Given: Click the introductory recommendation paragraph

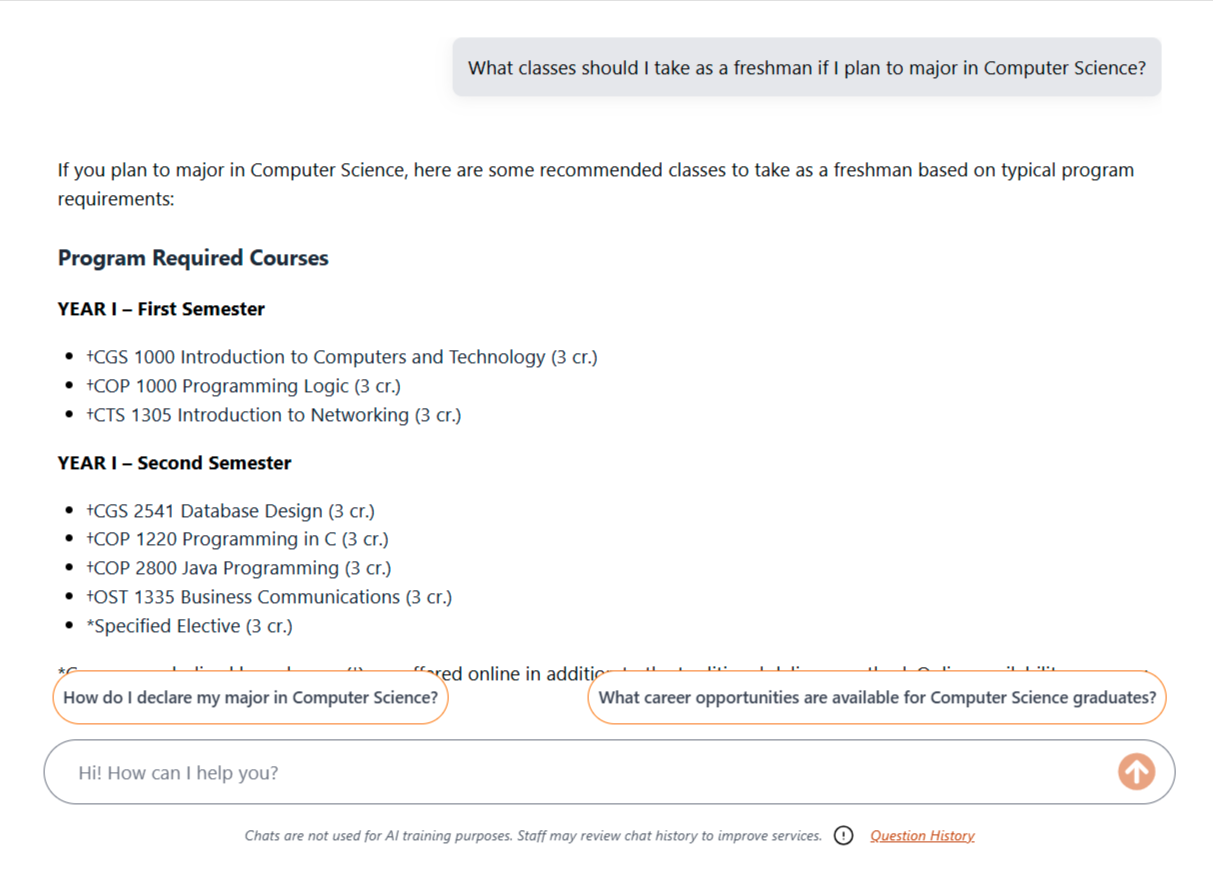Looking at the screenshot, I should [595, 184].
